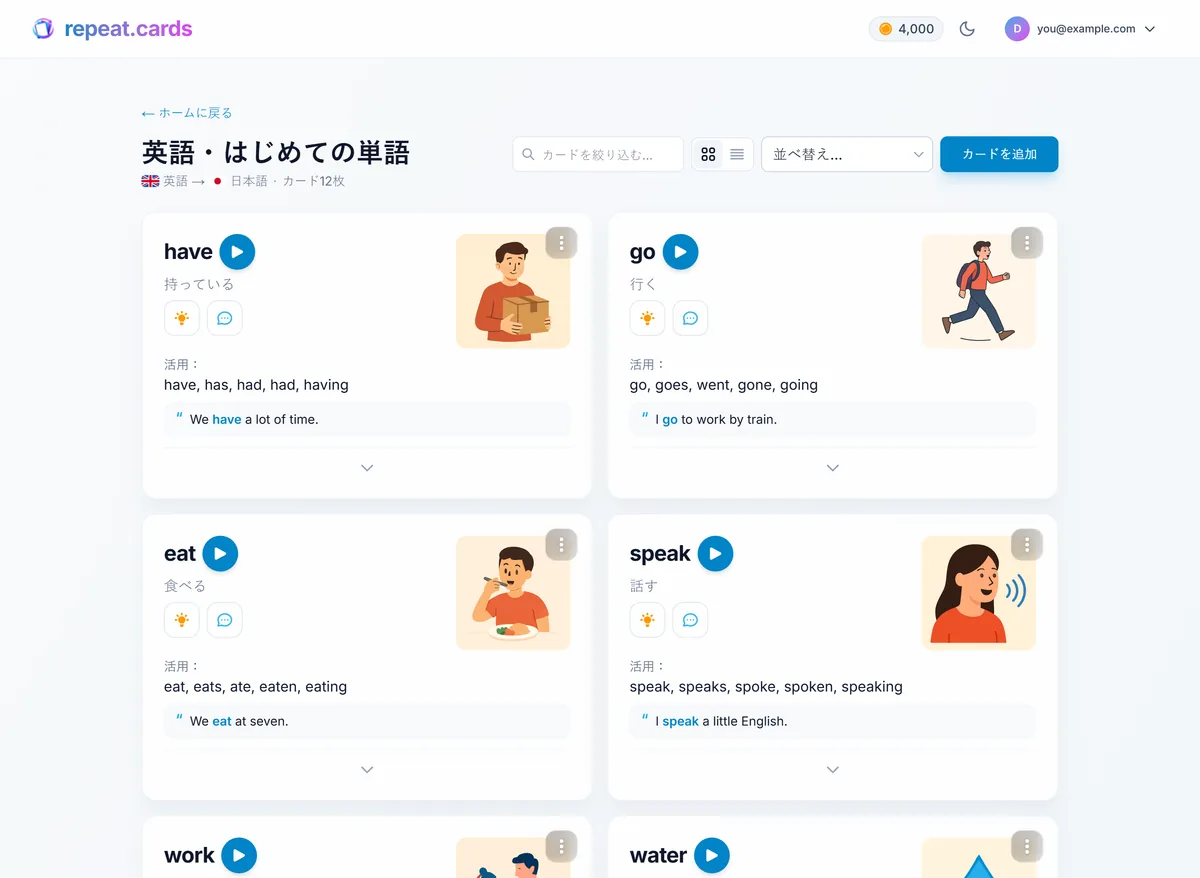
Task: Open the you@example.com account menu
Action: point(1081,29)
